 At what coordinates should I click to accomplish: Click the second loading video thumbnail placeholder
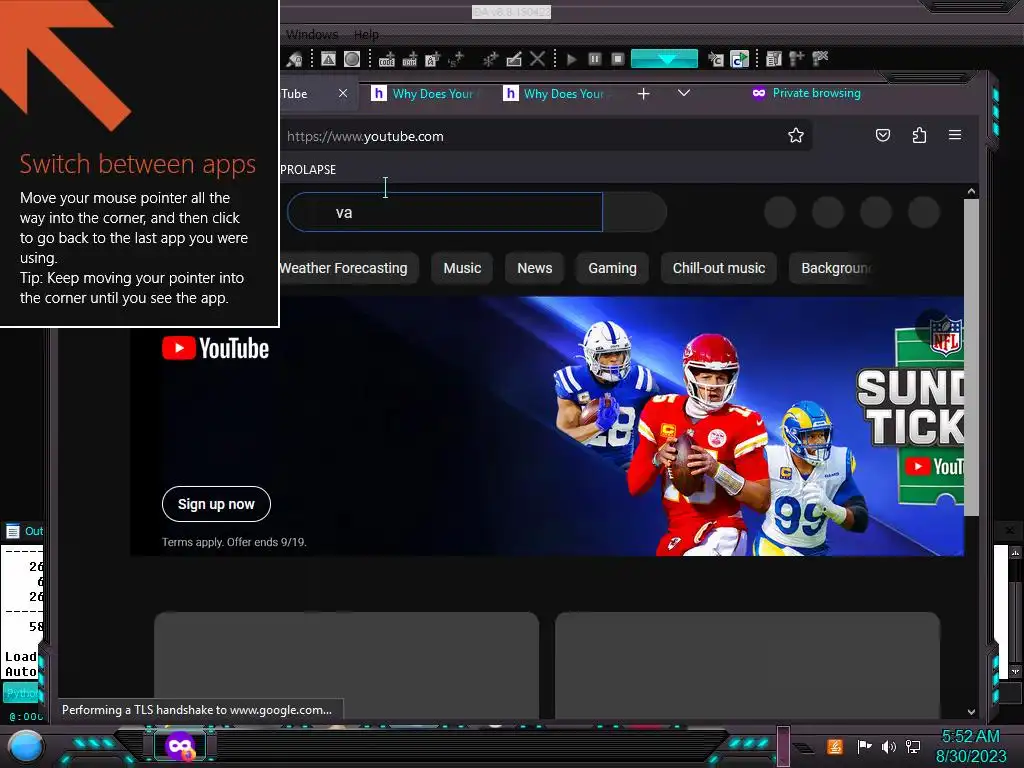pos(748,665)
